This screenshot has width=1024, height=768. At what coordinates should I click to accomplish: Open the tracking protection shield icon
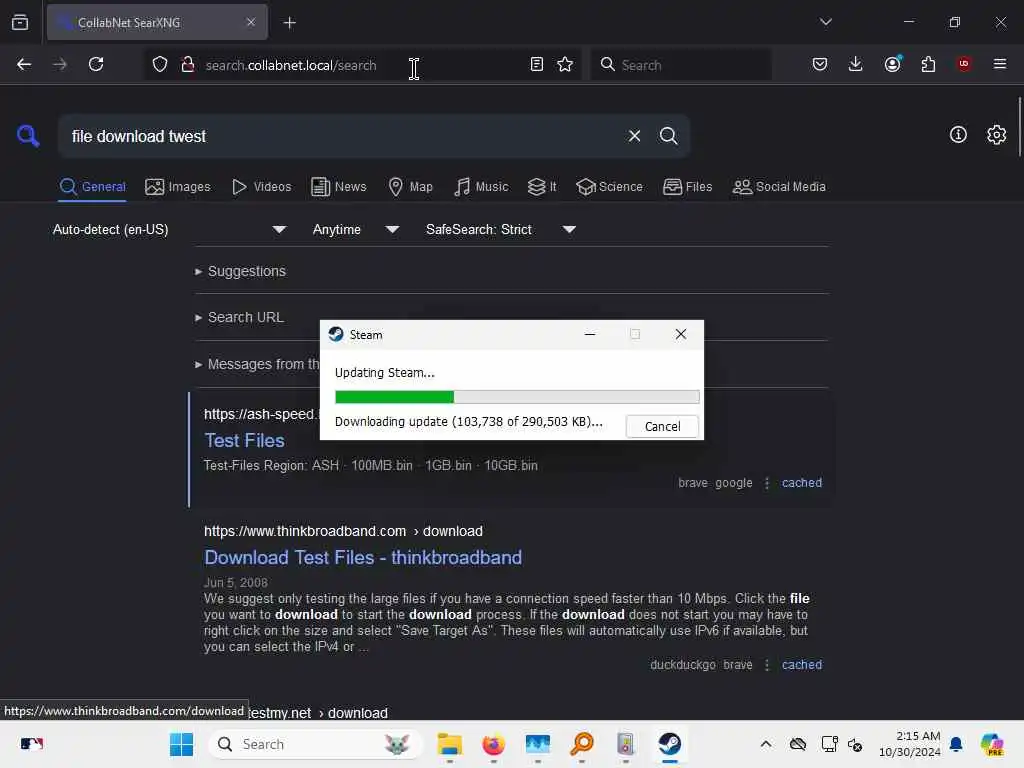pyautogui.click(x=160, y=64)
